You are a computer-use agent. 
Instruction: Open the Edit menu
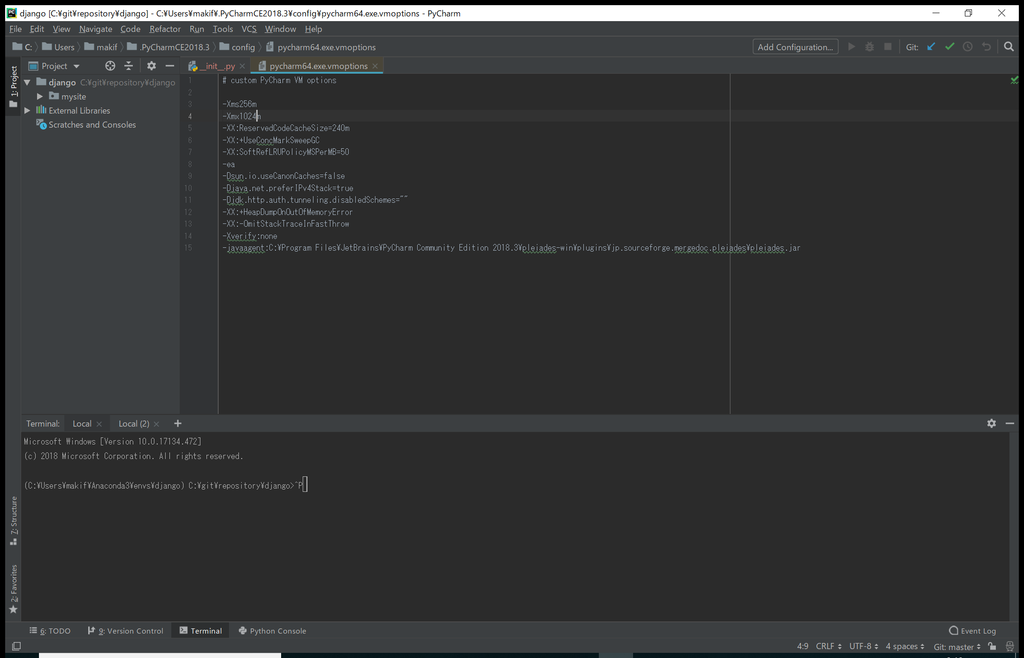pyautogui.click(x=37, y=29)
